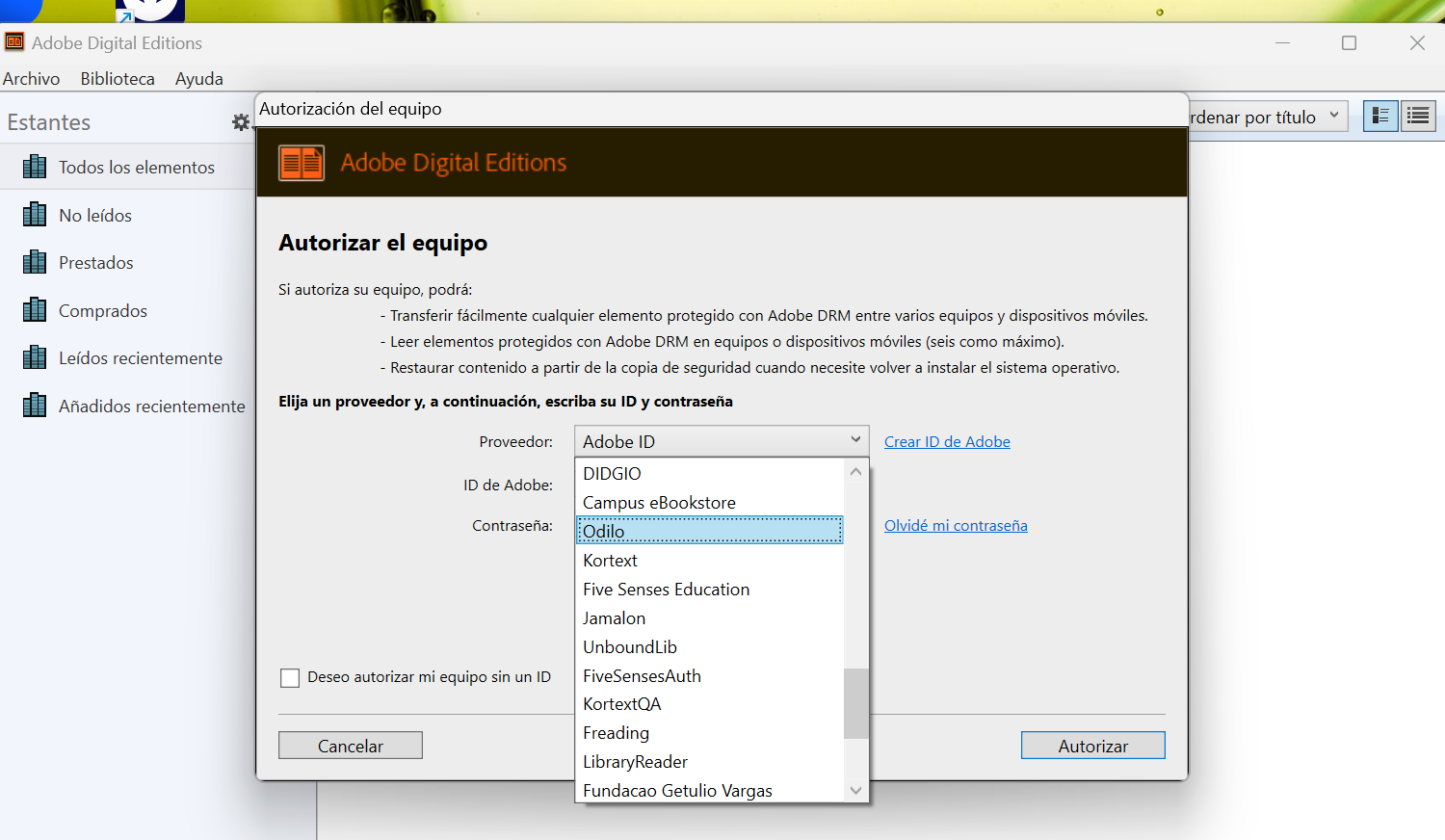Click the No leídos bookshelf icon

35,214
